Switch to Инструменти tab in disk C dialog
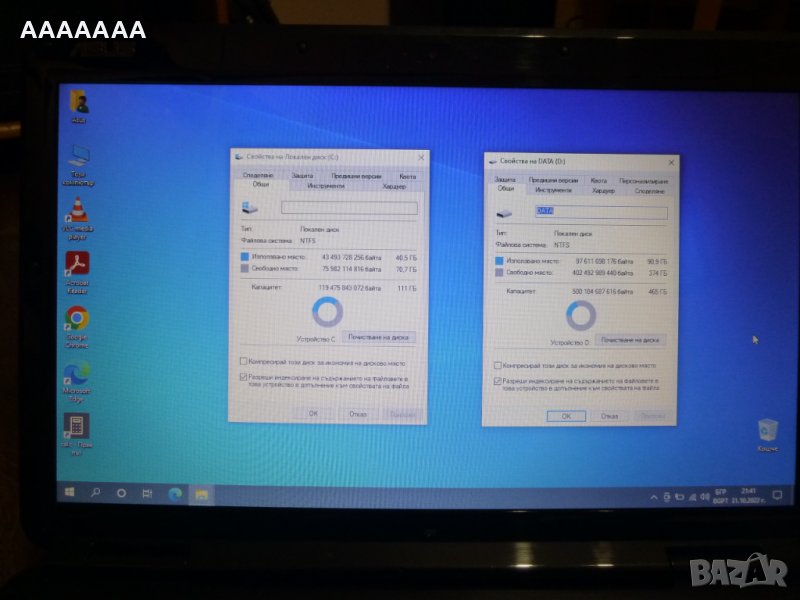Screen dimensions: 800x600 pyautogui.click(x=326, y=185)
